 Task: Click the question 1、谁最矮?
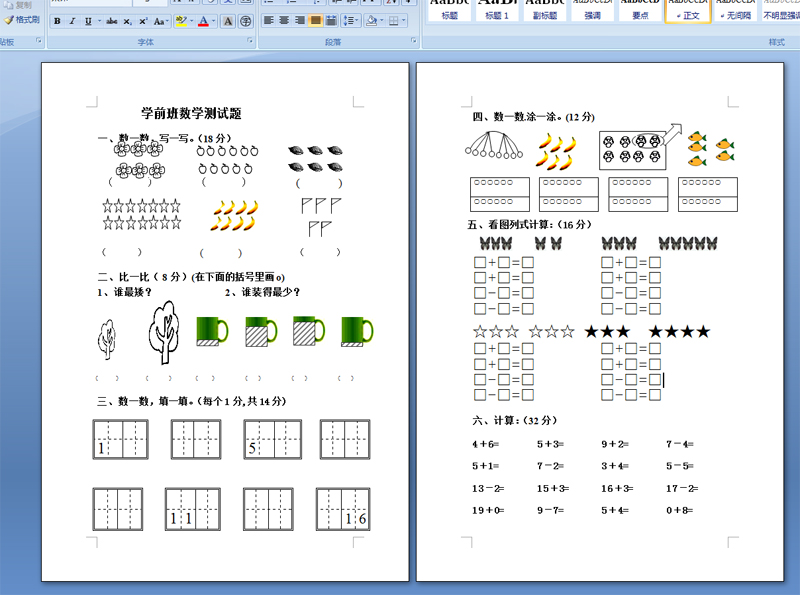(124, 292)
